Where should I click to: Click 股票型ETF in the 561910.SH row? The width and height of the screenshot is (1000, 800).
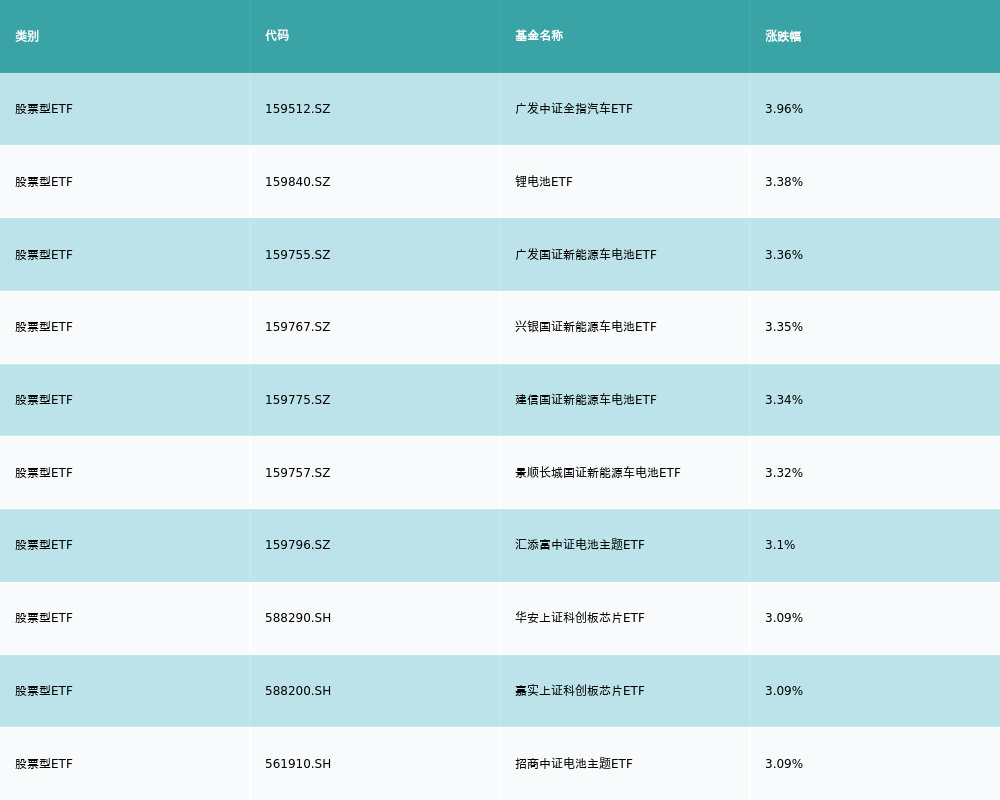44,764
